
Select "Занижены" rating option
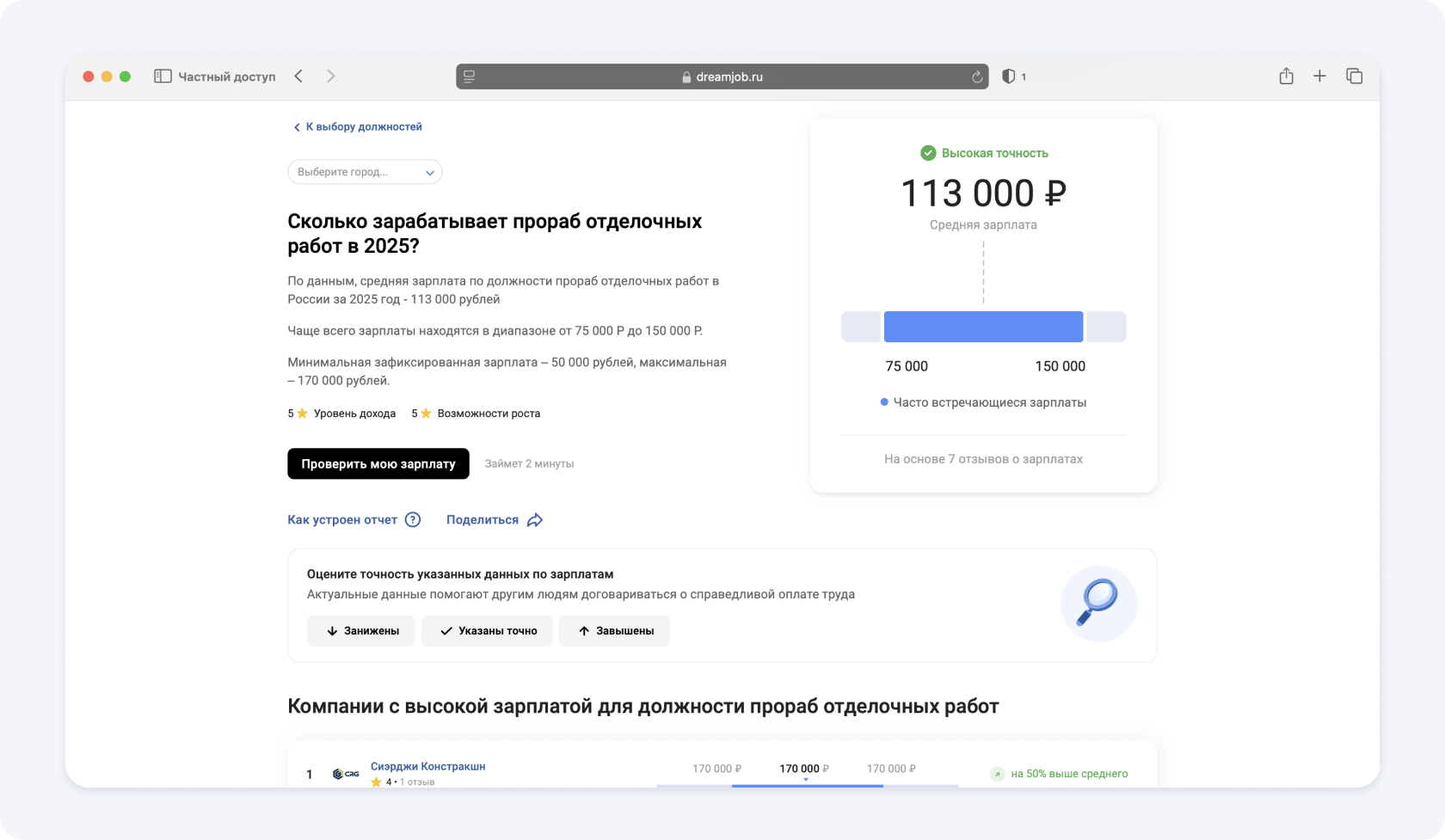[361, 631]
